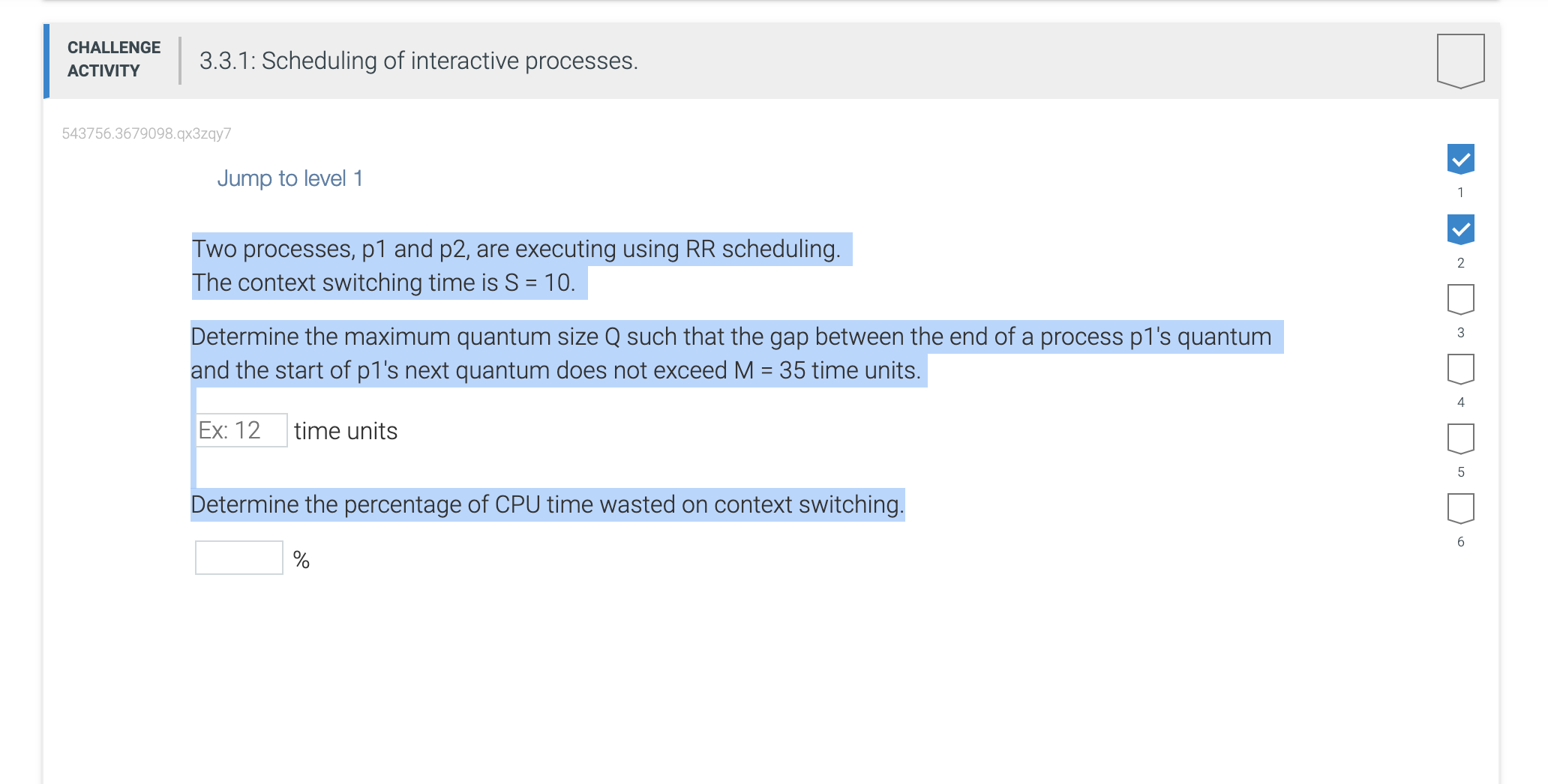Click the blue progress bar beside CHALLENGE ACTIVITY
The image size is (1548, 784).
(x=46, y=61)
